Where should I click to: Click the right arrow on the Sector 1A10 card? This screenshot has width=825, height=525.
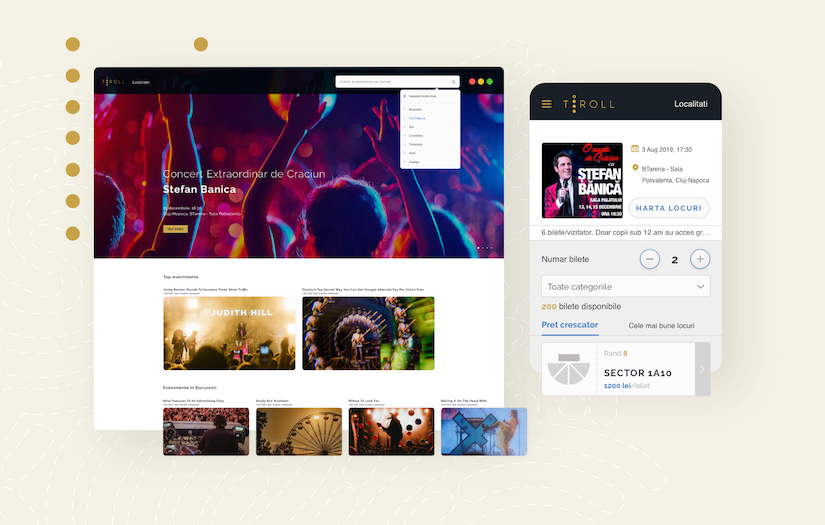click(x=702, y=369)
